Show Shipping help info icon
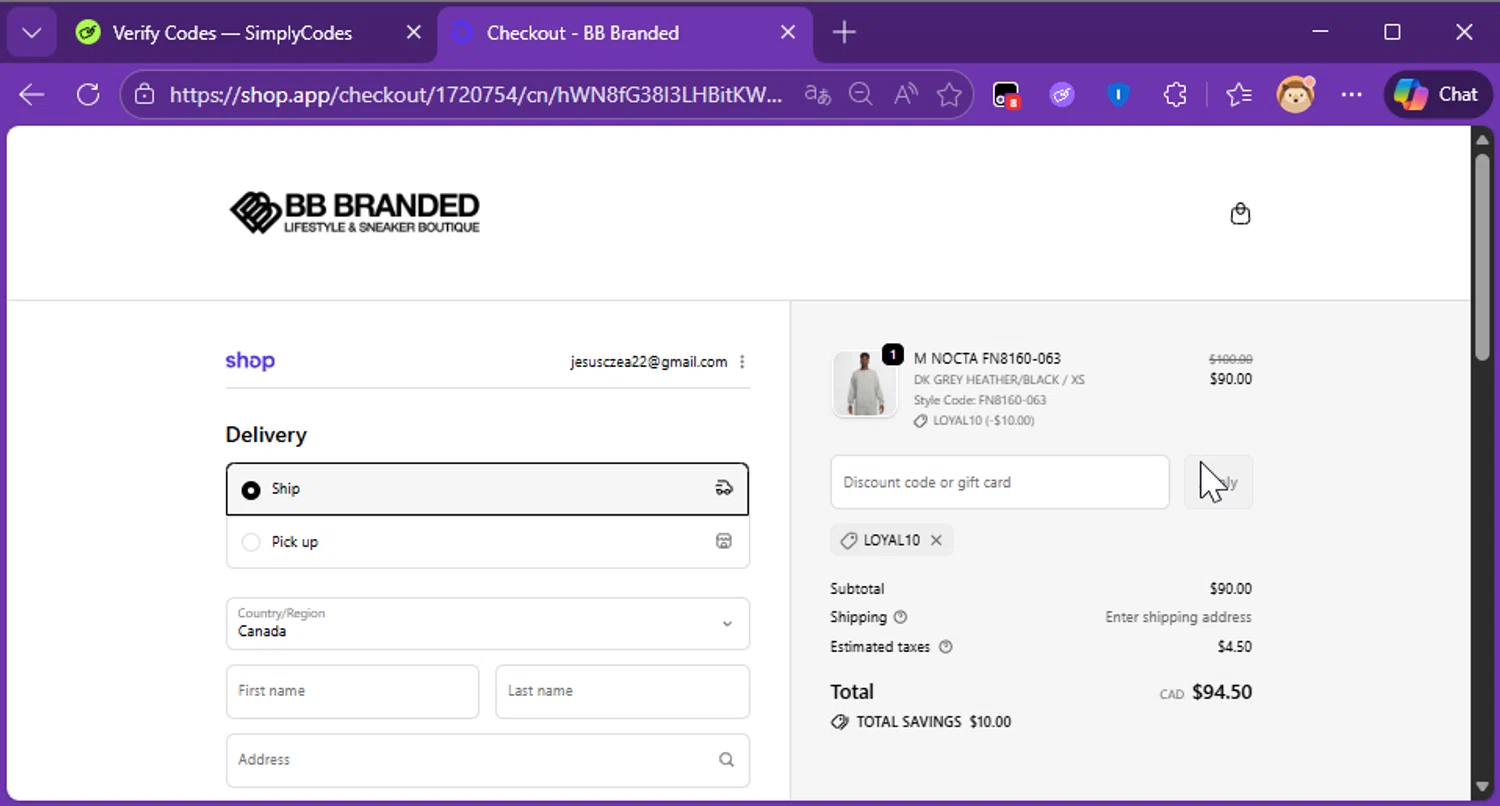The width and height of the screenshot is (1500, 806). (x=900, y=617)
